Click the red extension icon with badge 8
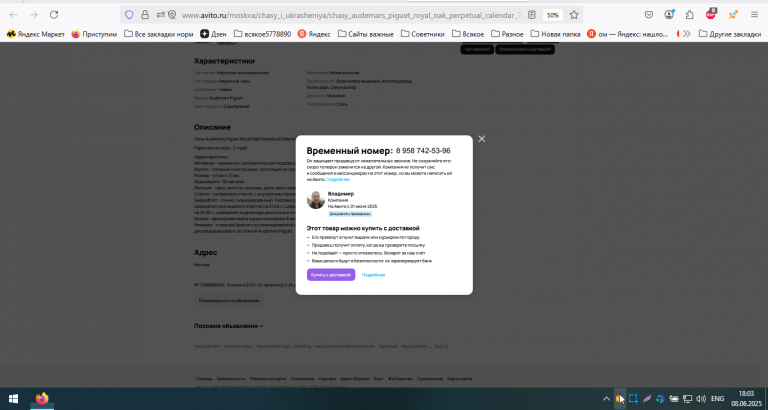Image resolution: width=768 pixels, height=410 pixels. pyautogui.click(x=711, y=14)
